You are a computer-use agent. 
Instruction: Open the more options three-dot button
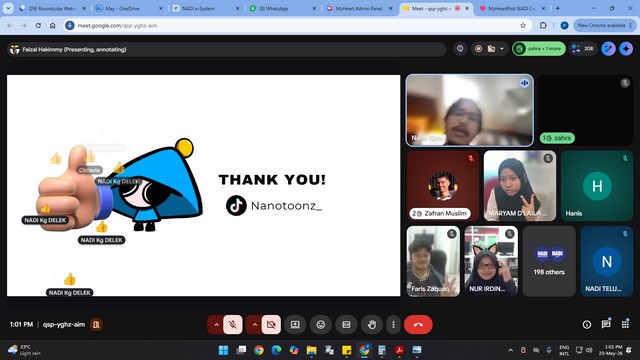(393, 324)
